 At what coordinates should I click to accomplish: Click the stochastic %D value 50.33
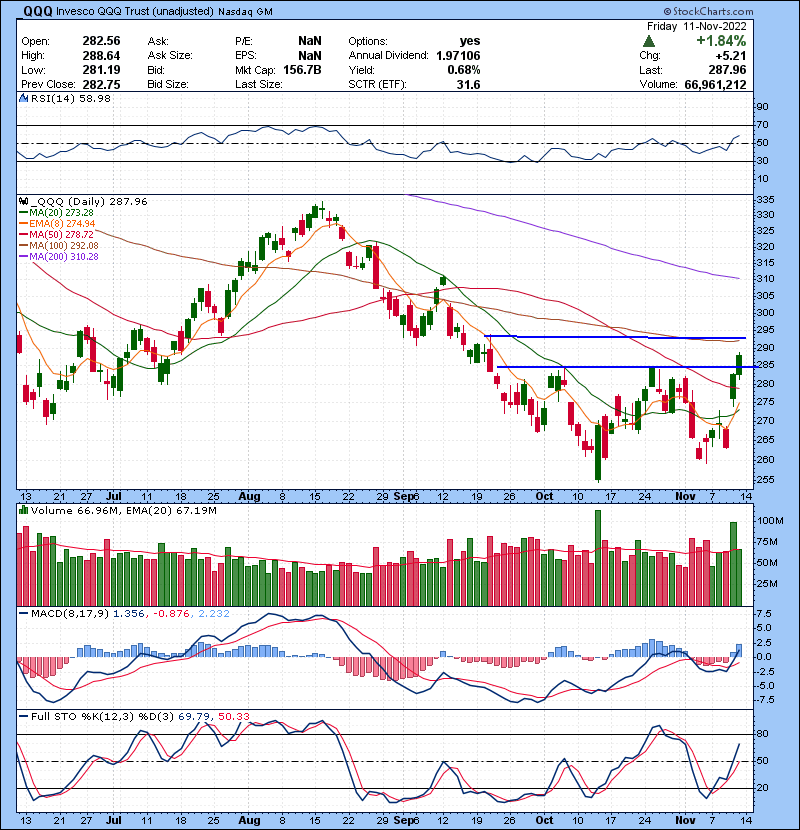233,716
